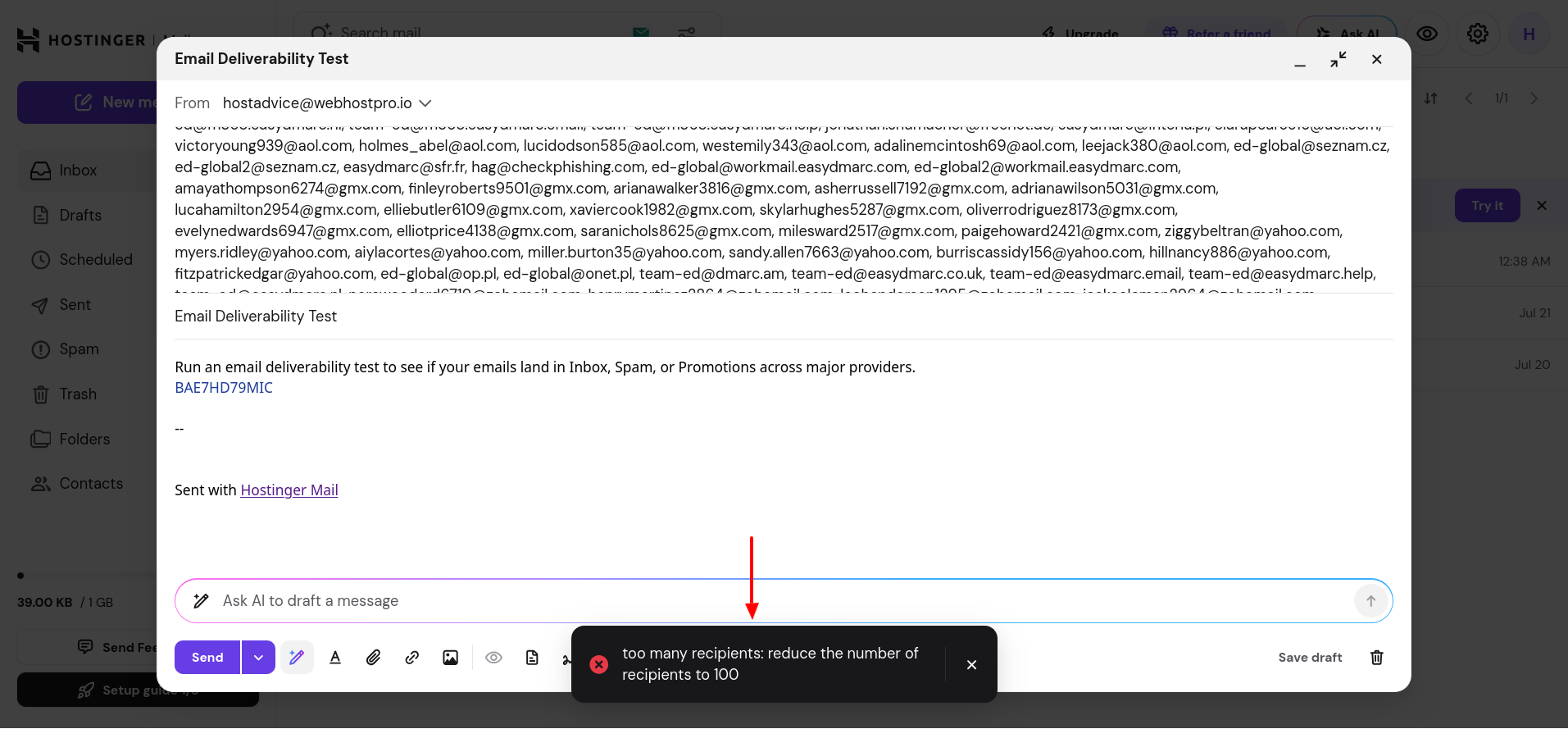Open the AI writing assistant pencil tool
The height and width of the screenshot is (729, 1568).
(297, 658)
